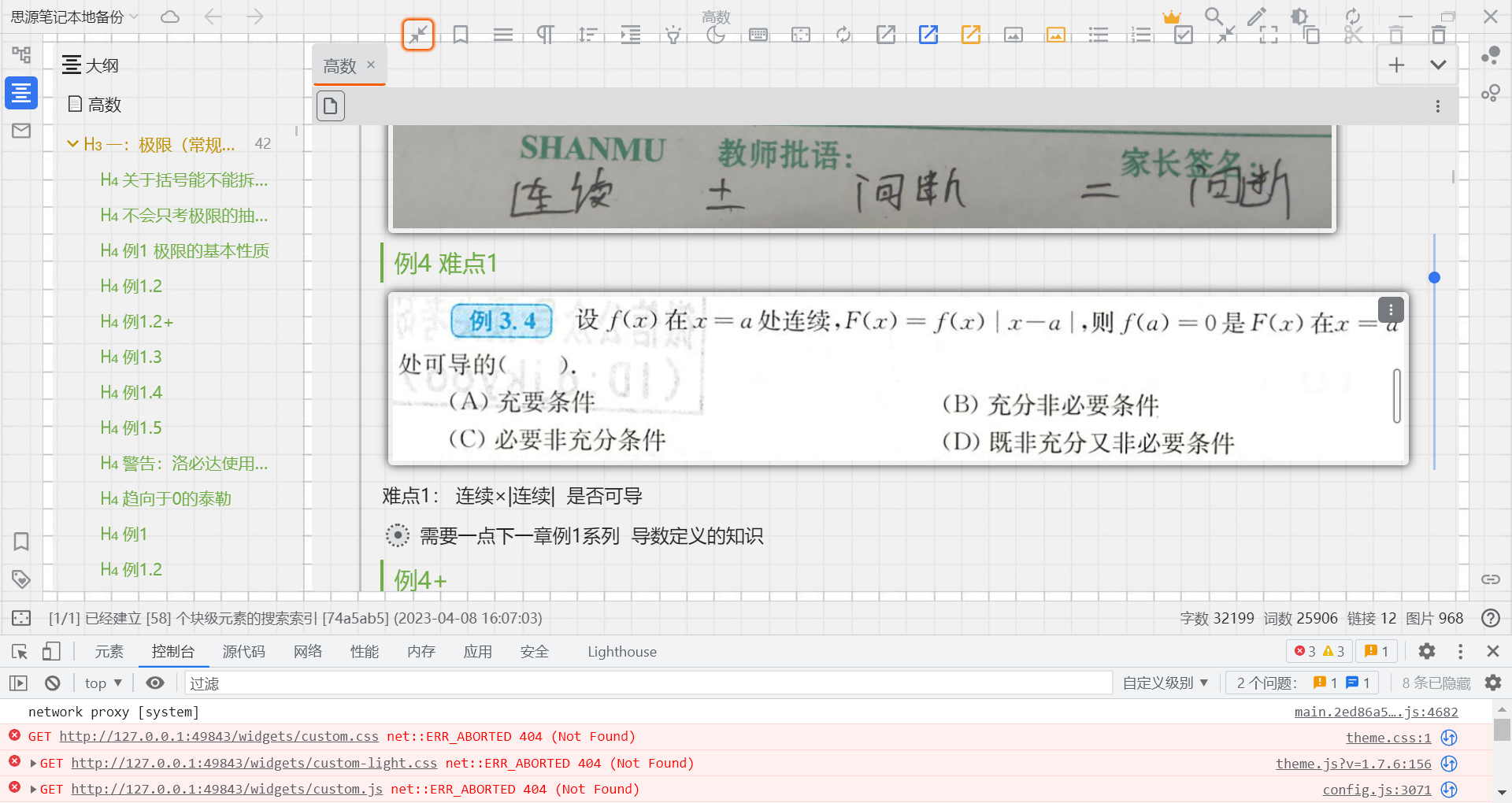The height and width of the screenshot is (803, 1512).
Task: Open the tag panel icon in the left sidebar
Action: click(20, 579)
